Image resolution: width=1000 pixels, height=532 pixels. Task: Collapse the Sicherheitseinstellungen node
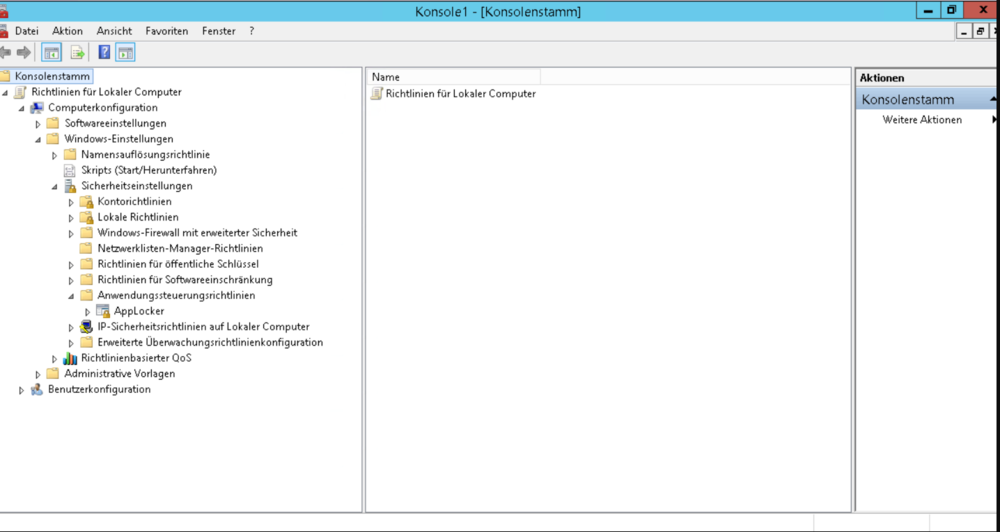tap(55, 186)
